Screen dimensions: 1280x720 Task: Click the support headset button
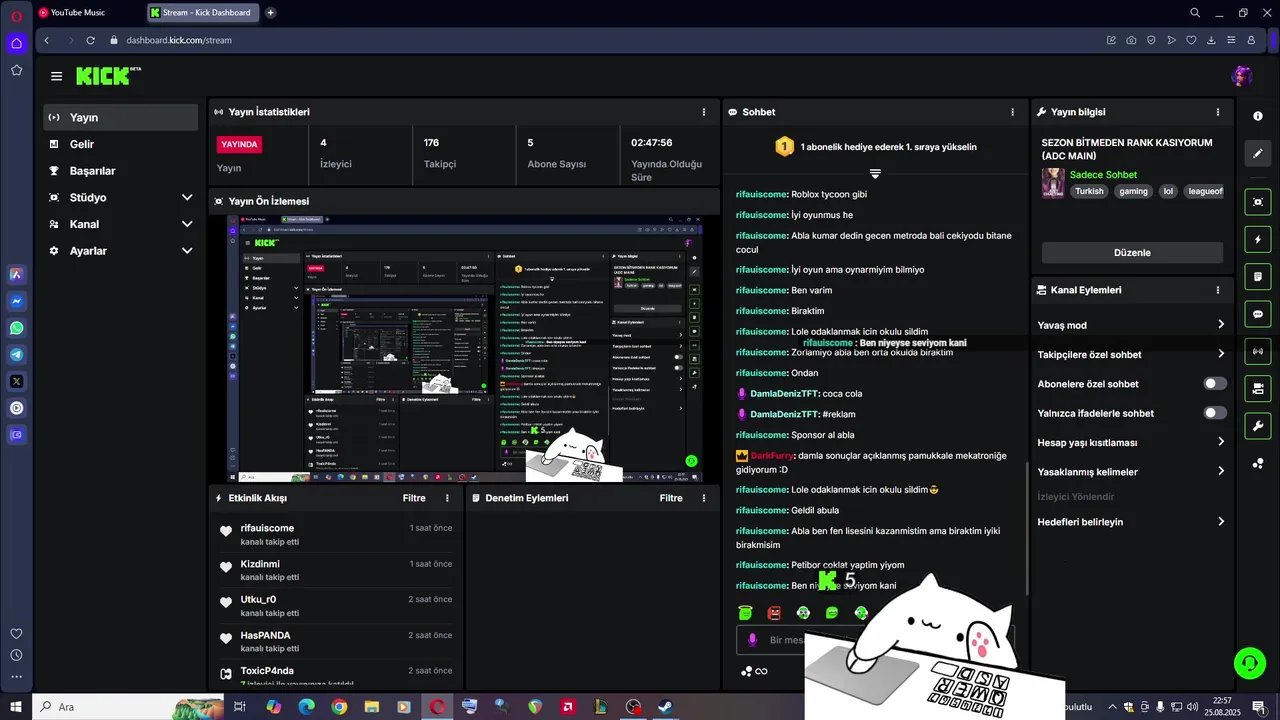point(1248,662)
